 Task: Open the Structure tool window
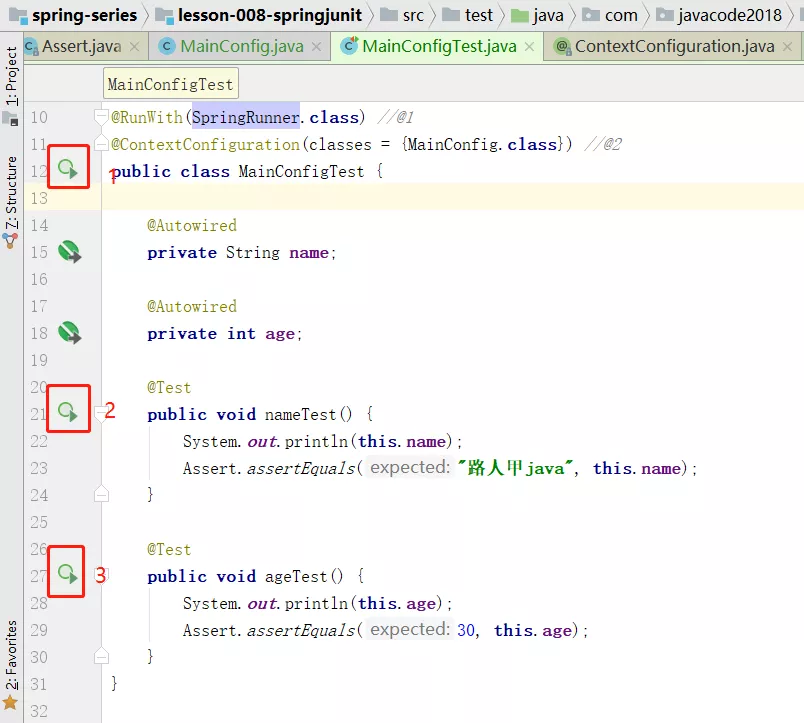pos(11,195)
